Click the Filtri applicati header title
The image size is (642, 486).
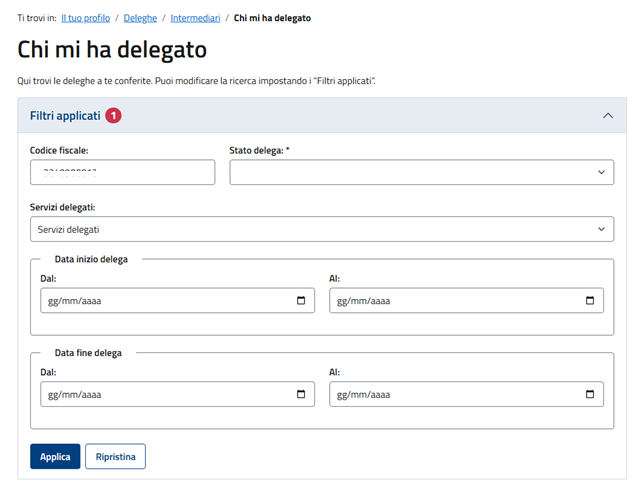click(x=65, y=116)
